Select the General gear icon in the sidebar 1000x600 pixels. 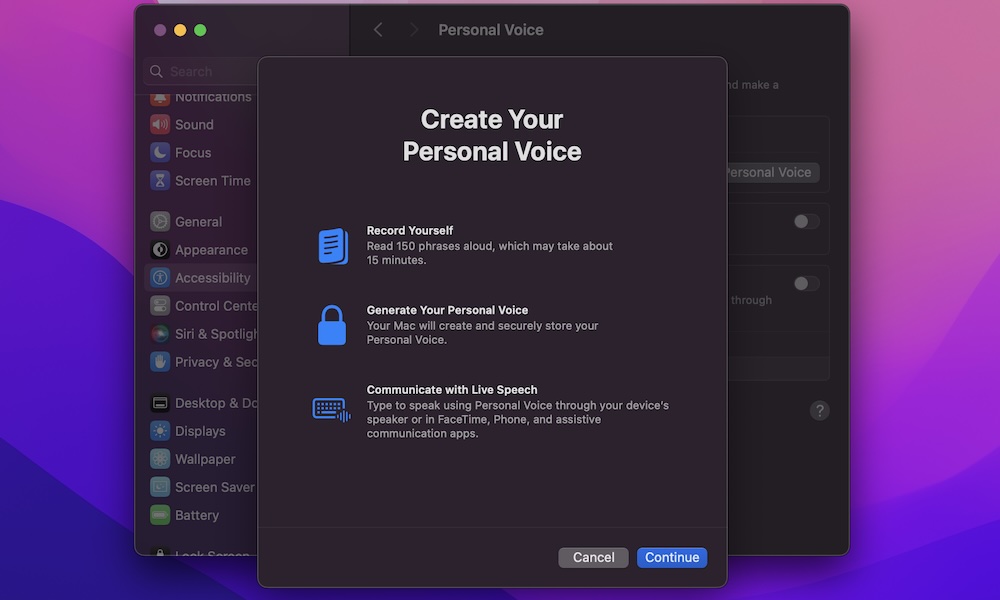160,221
